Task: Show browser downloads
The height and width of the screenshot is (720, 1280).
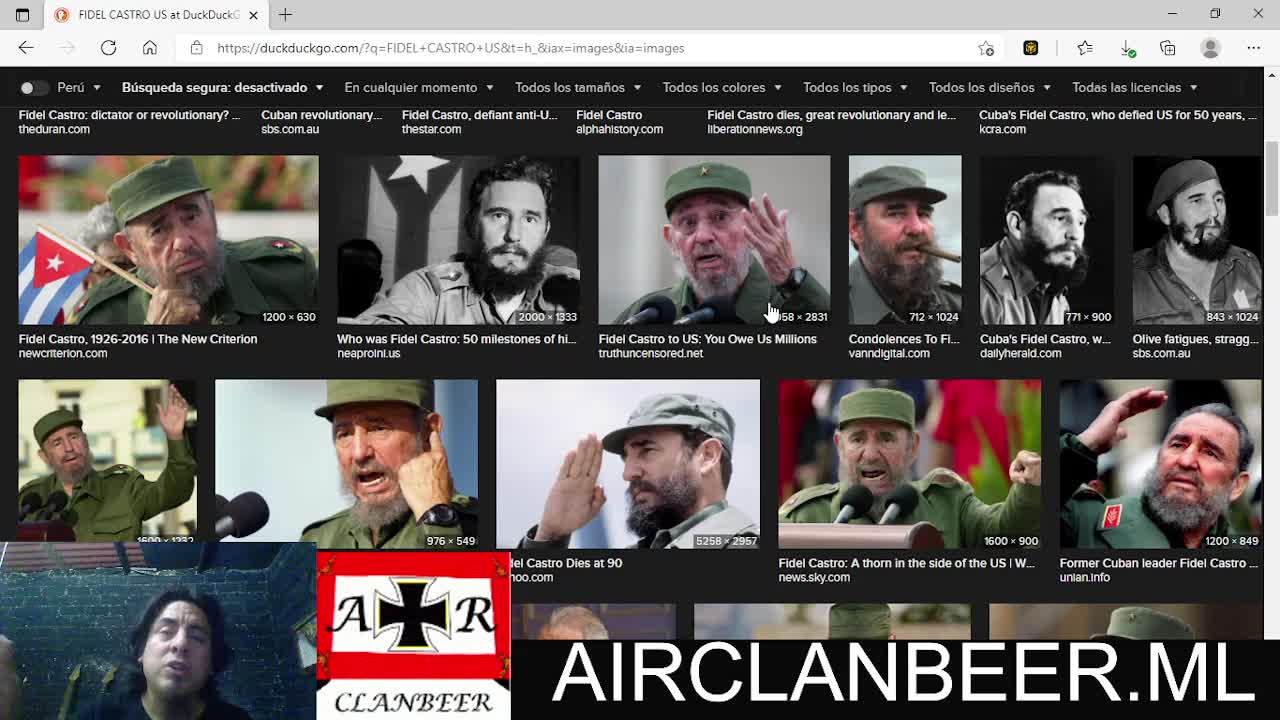Action: coord(1127,48)
